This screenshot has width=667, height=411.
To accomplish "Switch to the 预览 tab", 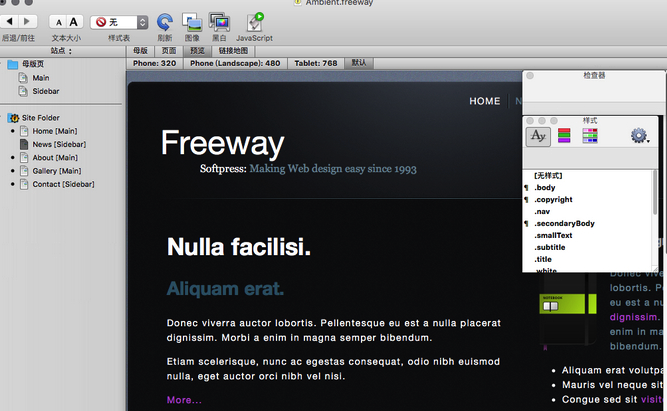I will tap(197, 51).
